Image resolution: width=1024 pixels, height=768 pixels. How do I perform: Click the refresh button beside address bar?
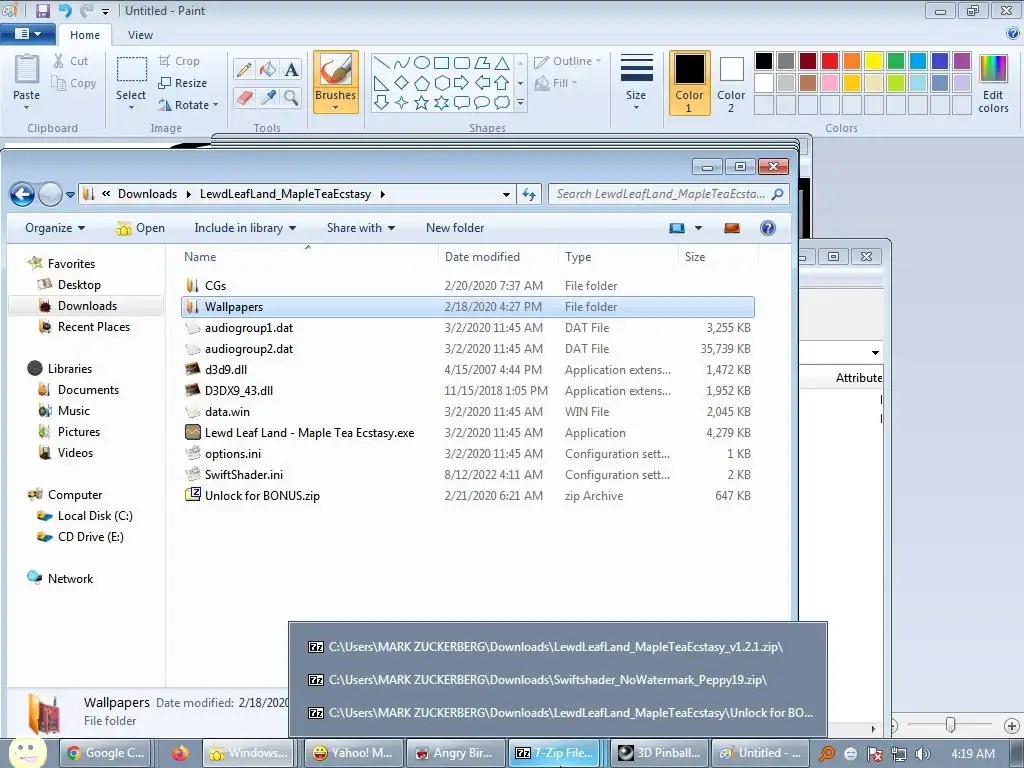point(529,194)
